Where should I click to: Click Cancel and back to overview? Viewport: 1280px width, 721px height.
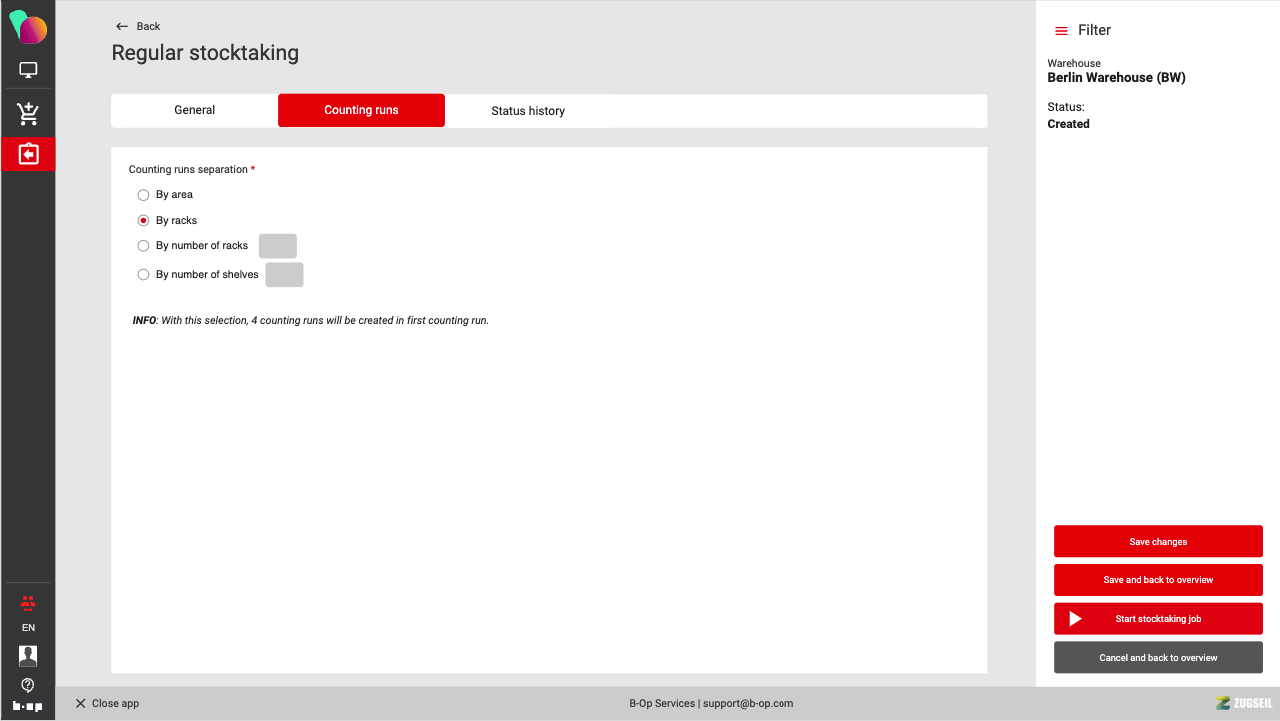1158,658
